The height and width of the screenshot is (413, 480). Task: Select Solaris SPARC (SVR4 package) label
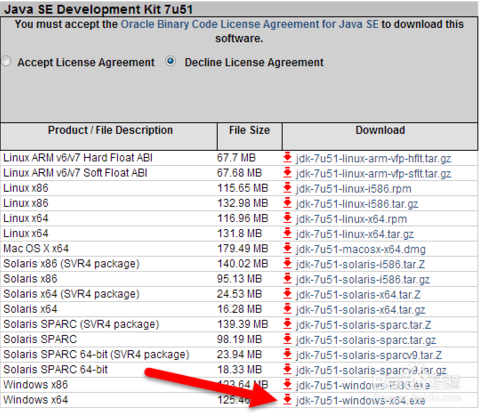point(81,324)
